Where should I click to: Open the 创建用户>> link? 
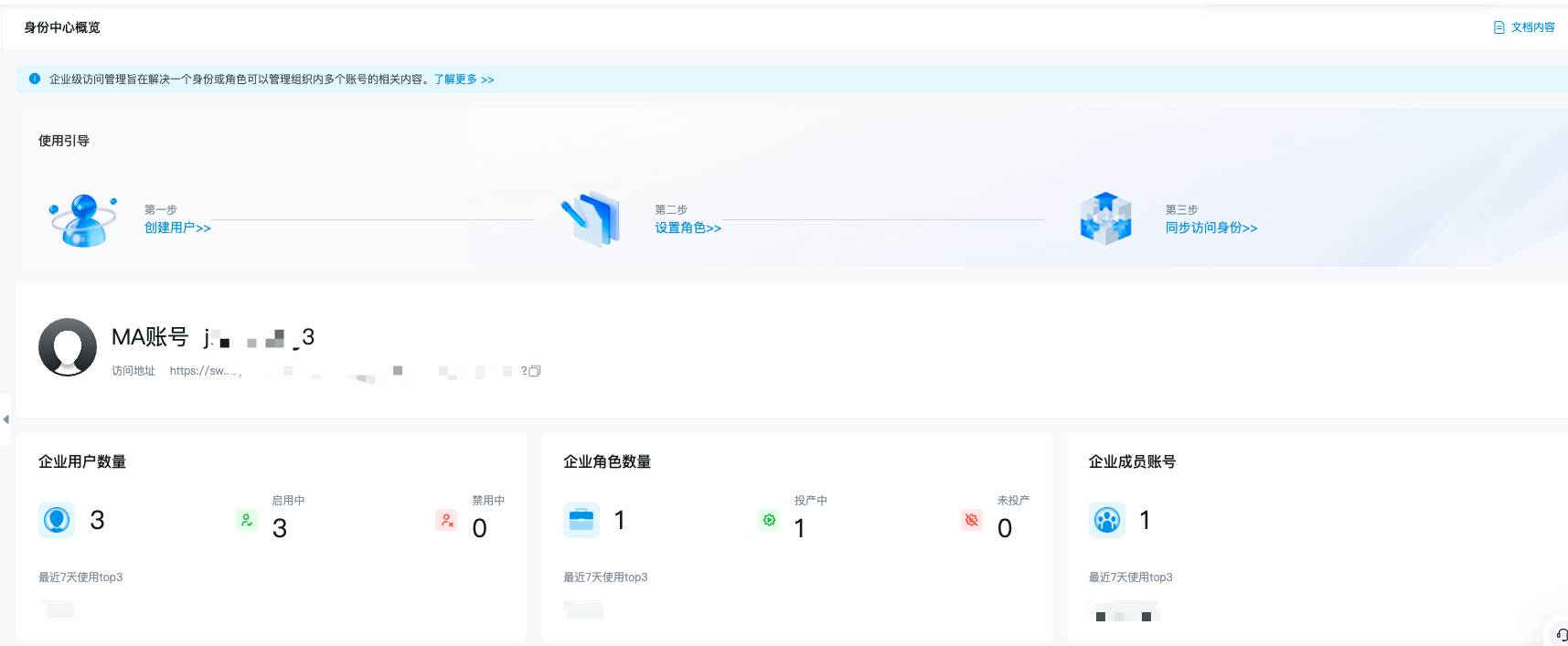coord(177,228)
